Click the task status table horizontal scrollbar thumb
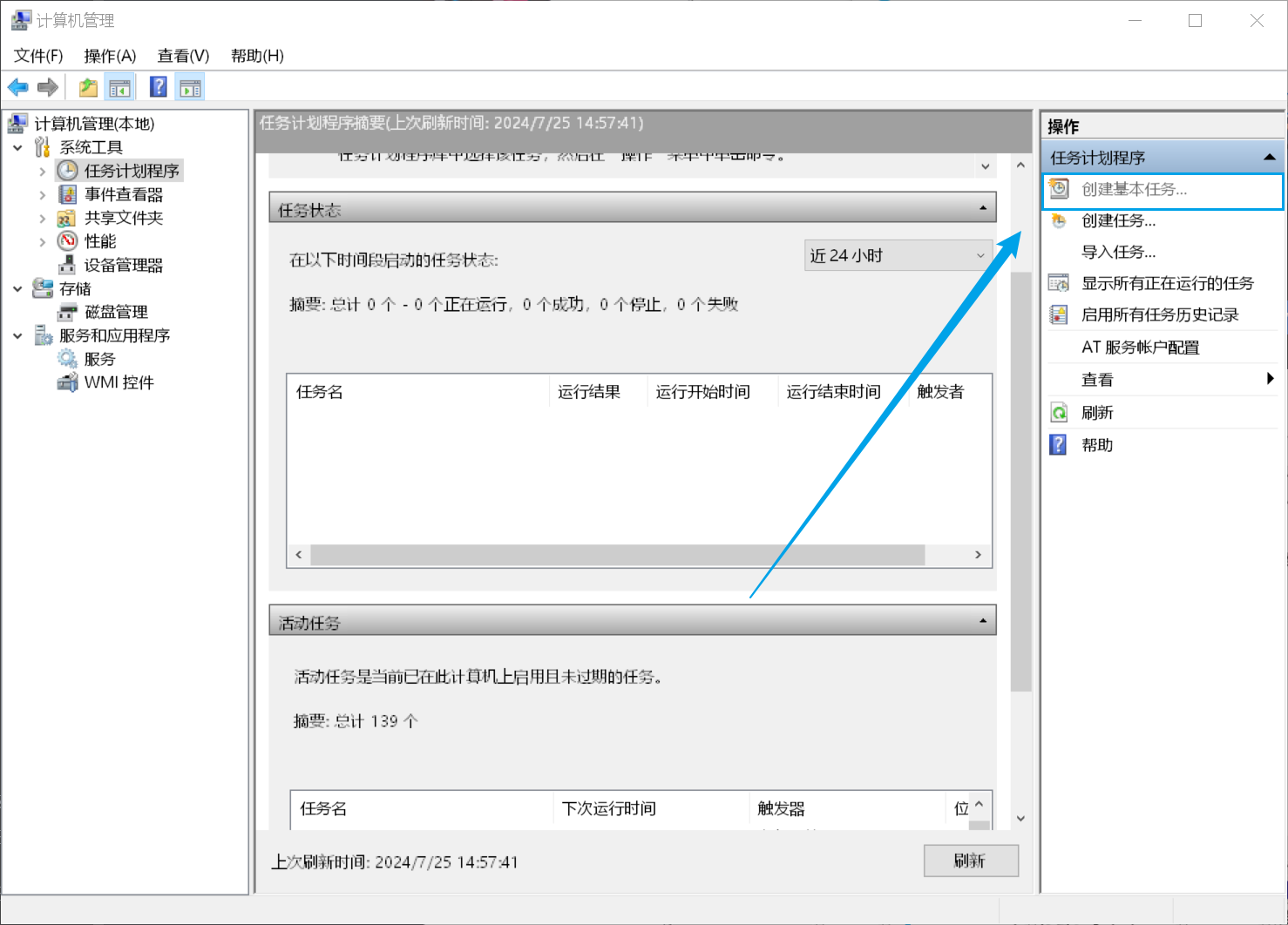The image size is (1288, 925). pyautogui.click(x=617, y=555)
